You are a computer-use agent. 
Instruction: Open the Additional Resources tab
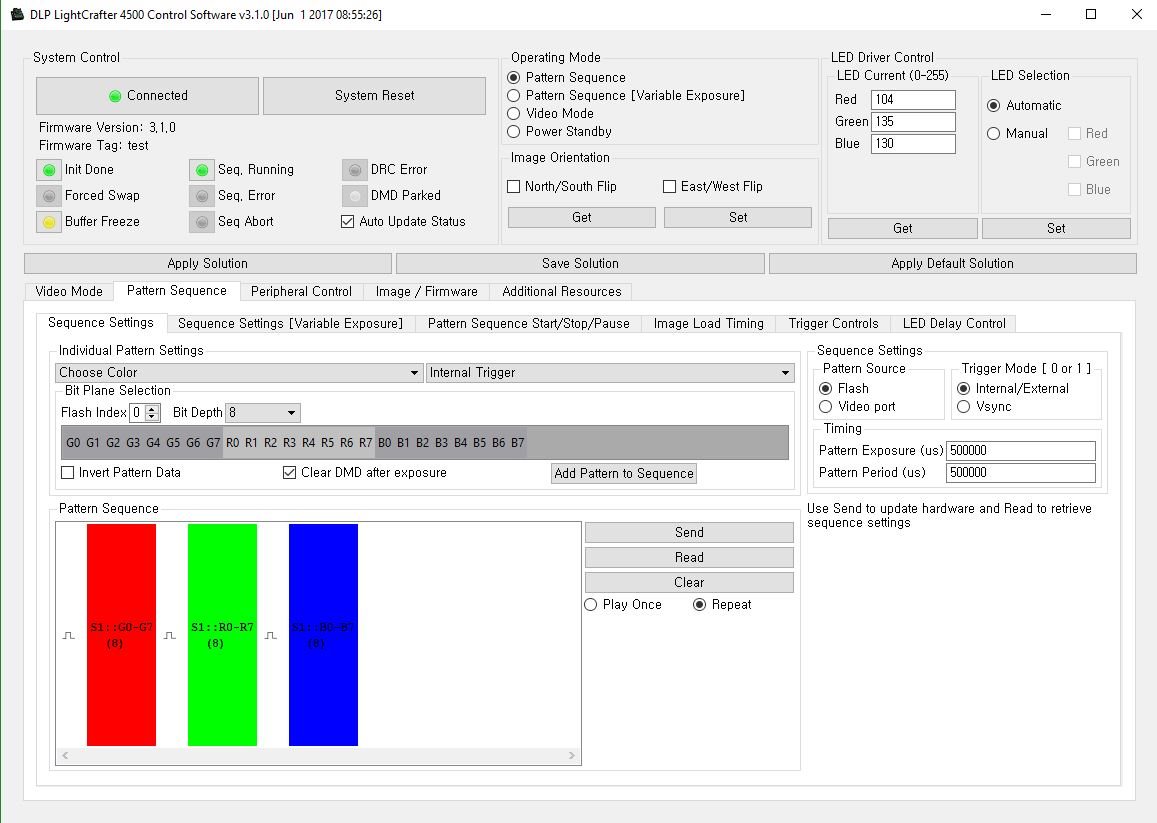point(562,292)
